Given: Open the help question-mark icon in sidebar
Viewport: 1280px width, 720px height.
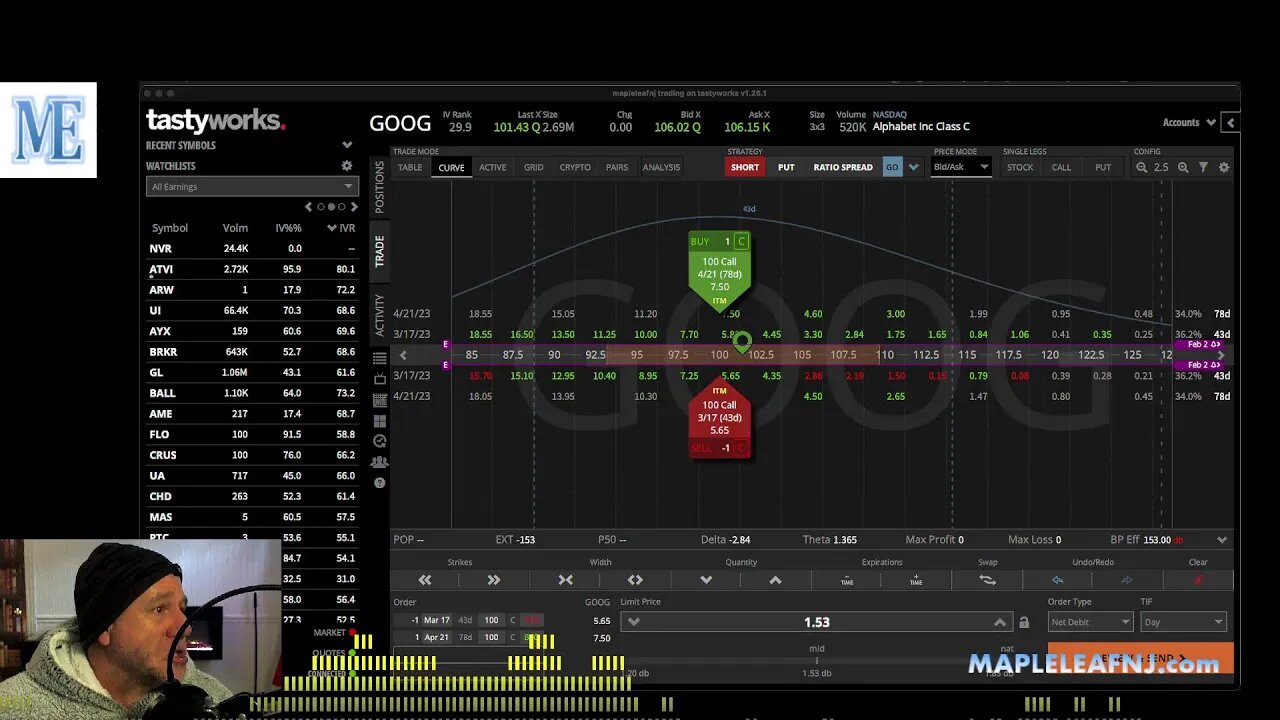Looking at the screenshot, I should point(380,483).
